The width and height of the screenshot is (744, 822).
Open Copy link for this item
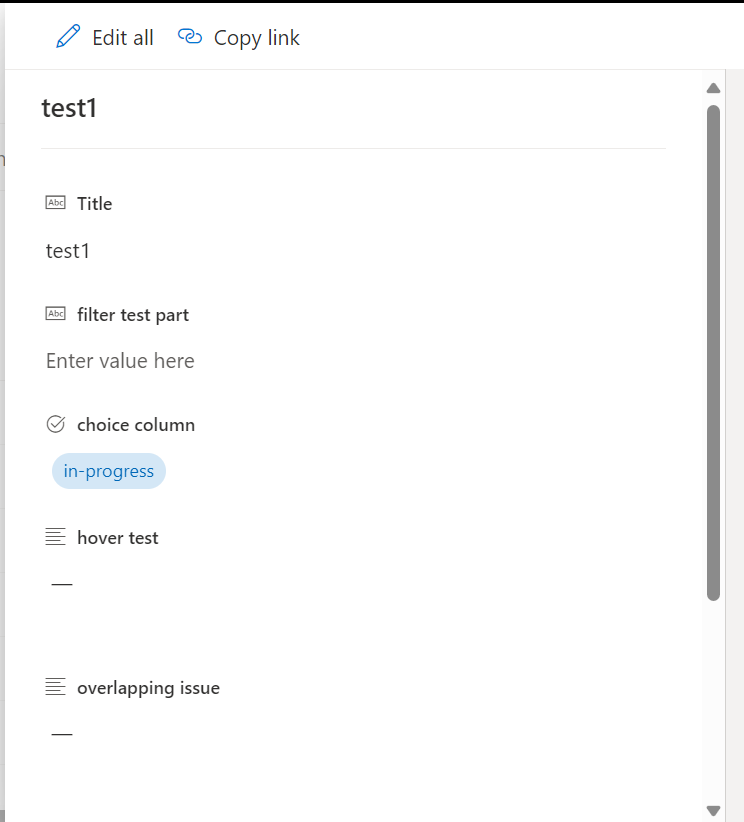pyautogui.click(x=255, y=37)
